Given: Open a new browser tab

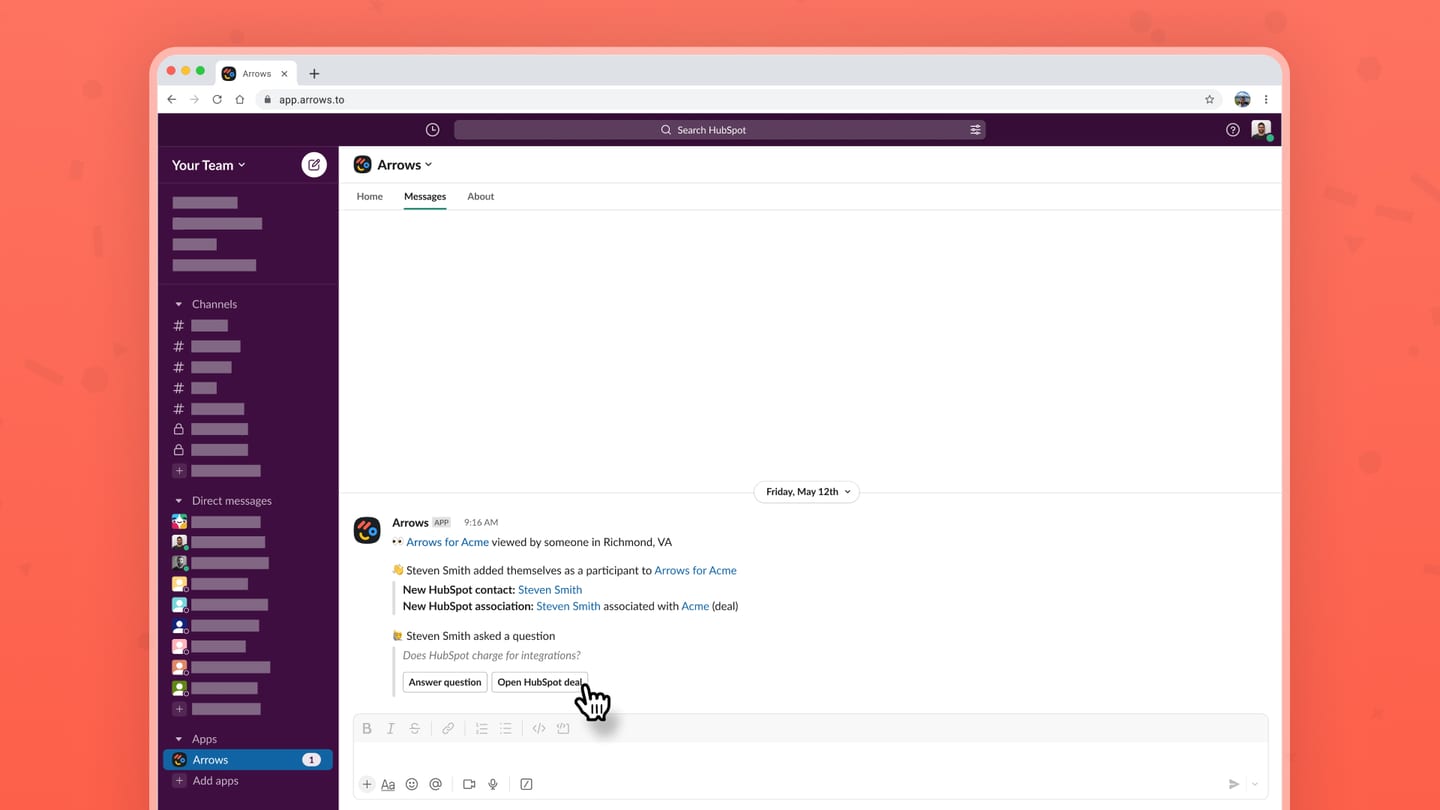Looking at the screenshot, I should tap(314, 74).
